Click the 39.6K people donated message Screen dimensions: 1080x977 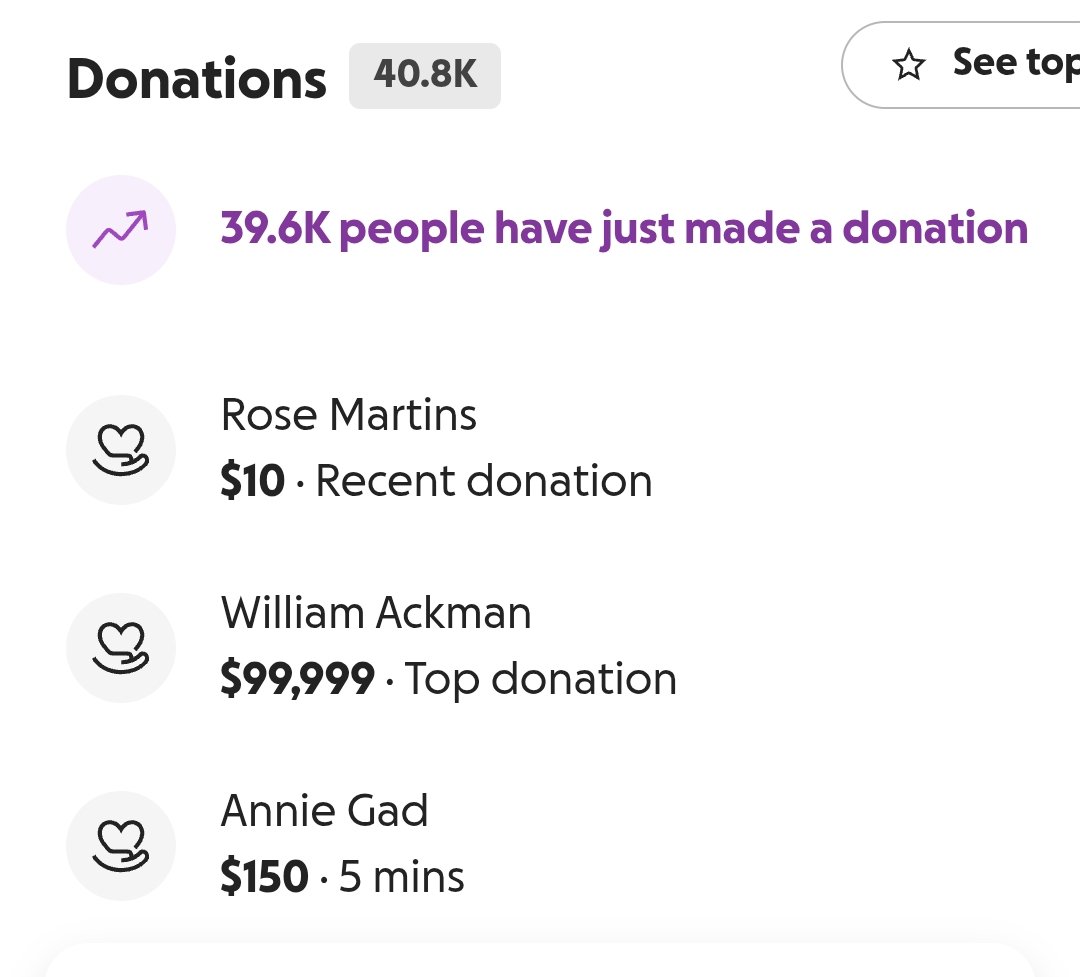pyautogui.click(x=624, y=229)
